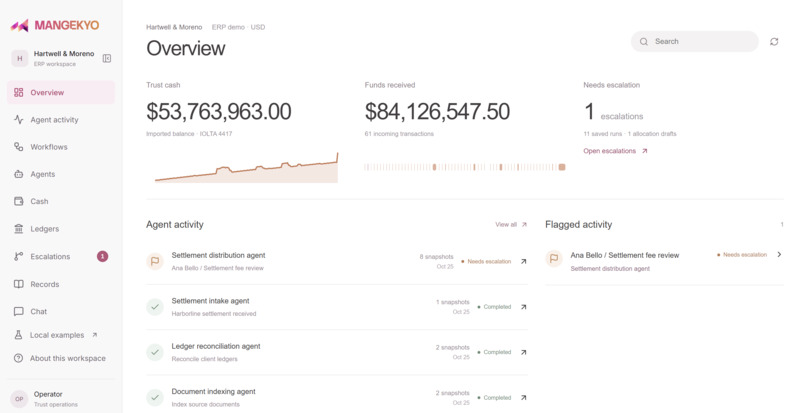Click the $53,763,963.00 trust cash value

218,112
